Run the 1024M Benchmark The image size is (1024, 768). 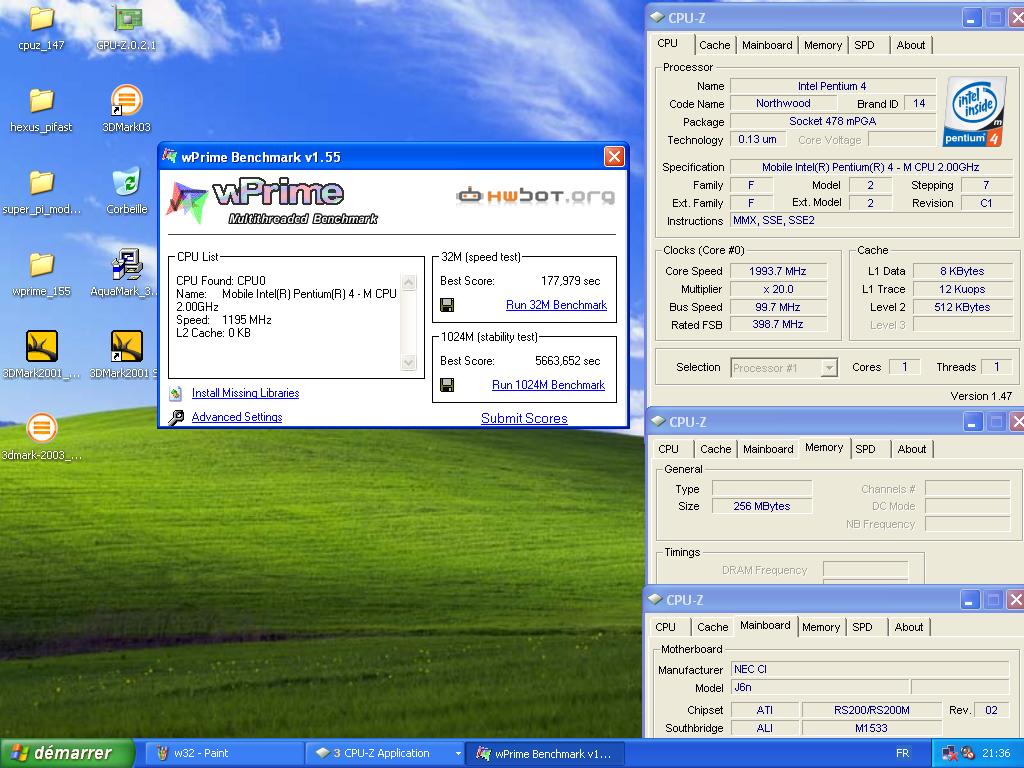549,385
